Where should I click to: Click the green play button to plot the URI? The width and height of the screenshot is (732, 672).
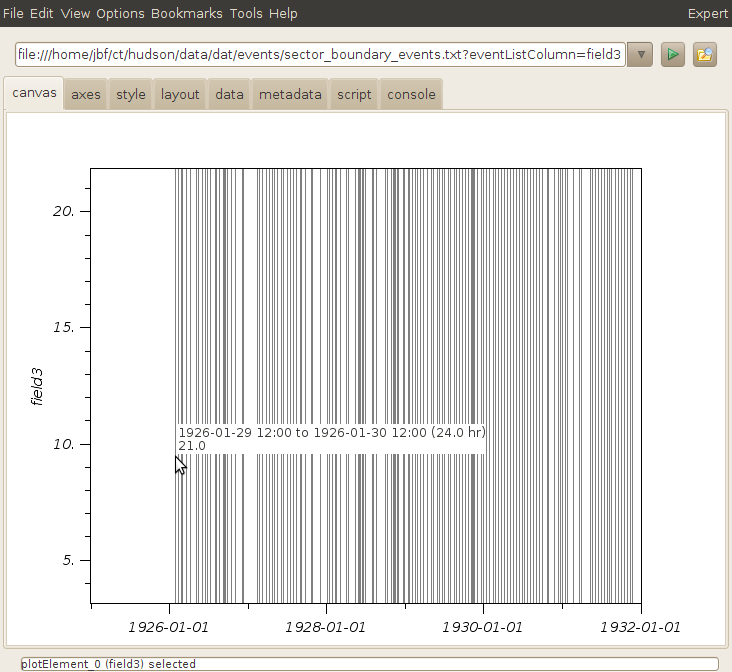click(674, 54)
